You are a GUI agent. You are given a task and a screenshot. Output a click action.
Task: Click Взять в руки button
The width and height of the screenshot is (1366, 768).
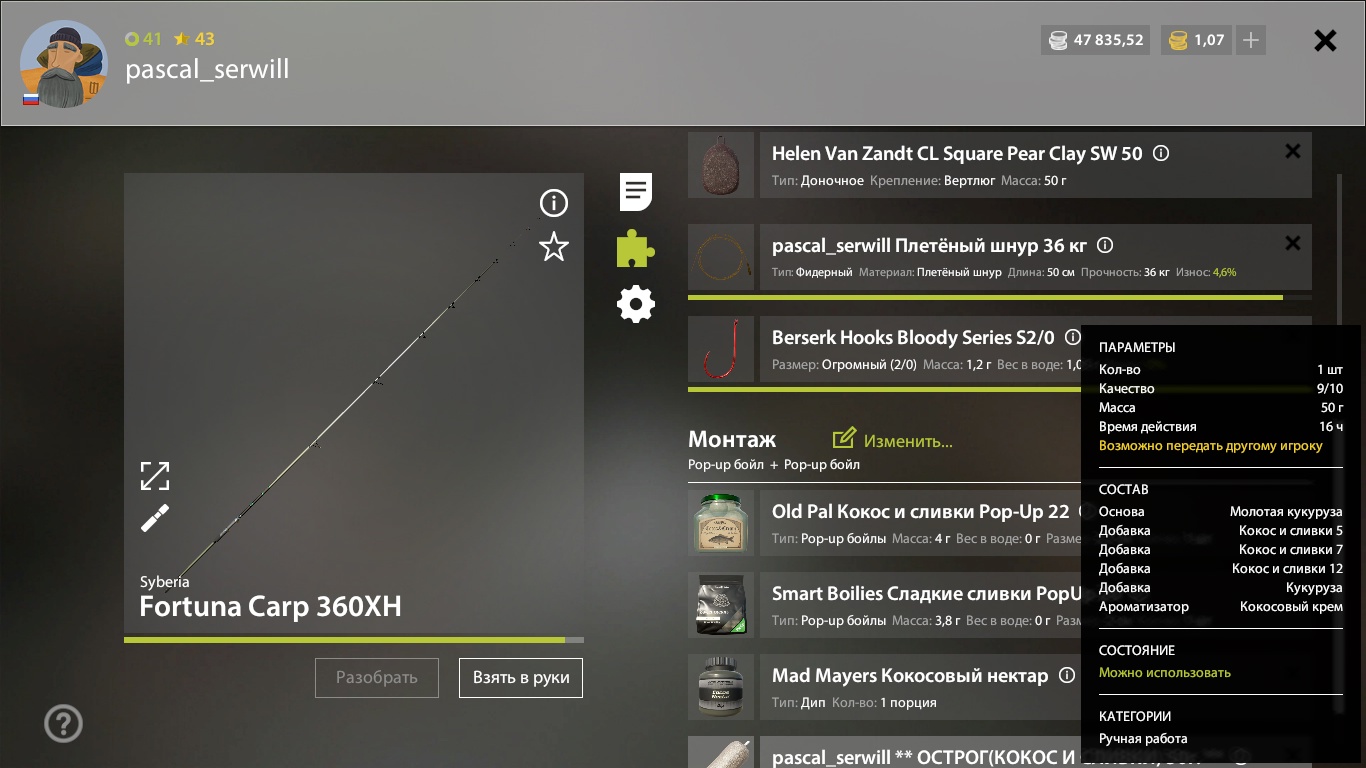point(521,677)
